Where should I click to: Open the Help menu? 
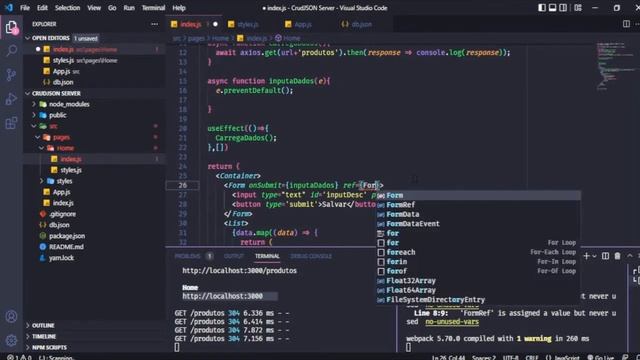click(179, 8)
